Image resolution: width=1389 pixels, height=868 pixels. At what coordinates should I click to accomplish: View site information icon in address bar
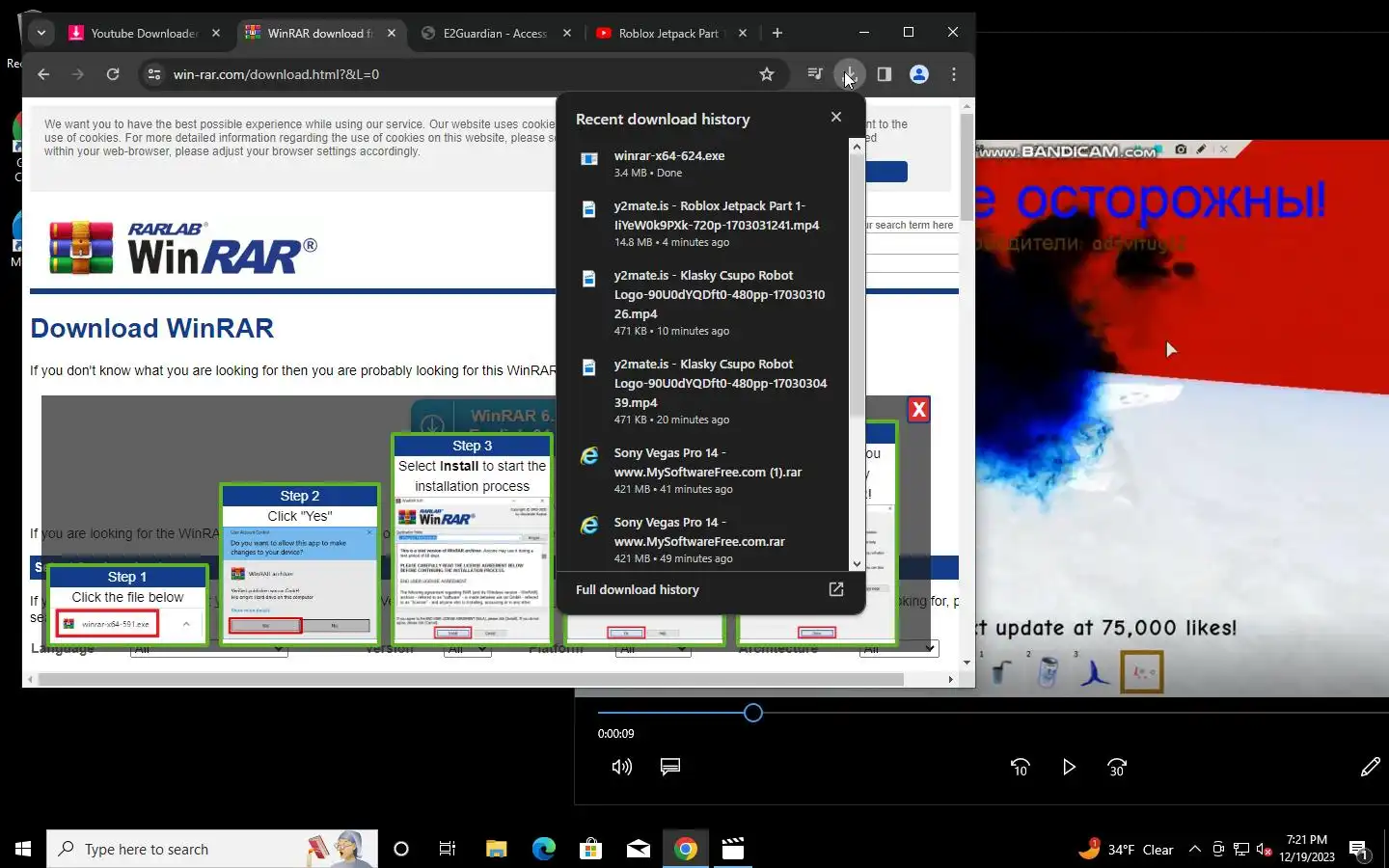(154, 74)
